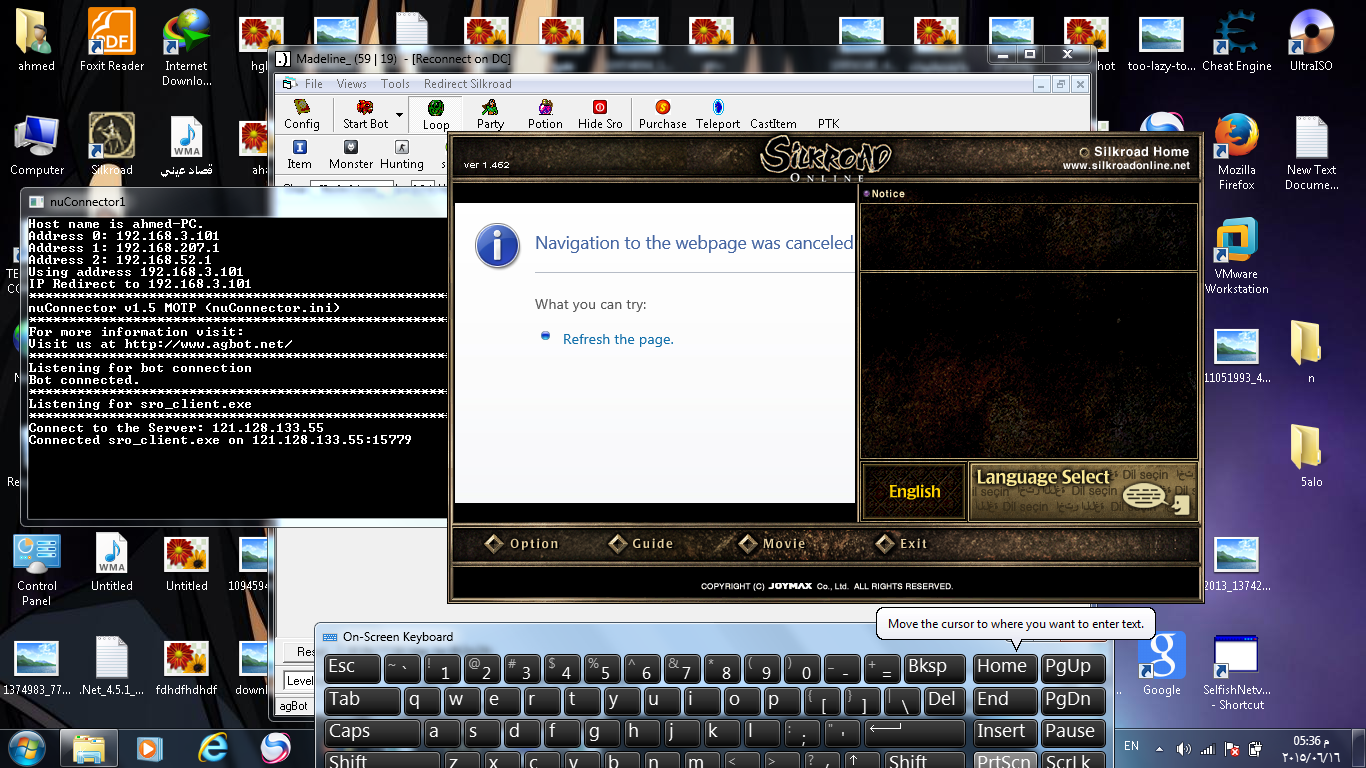Viewport: 1366px width, 768px height.
Task: Open the Language Select banner
Action: pyautogui.click(x=1083, y=491)
